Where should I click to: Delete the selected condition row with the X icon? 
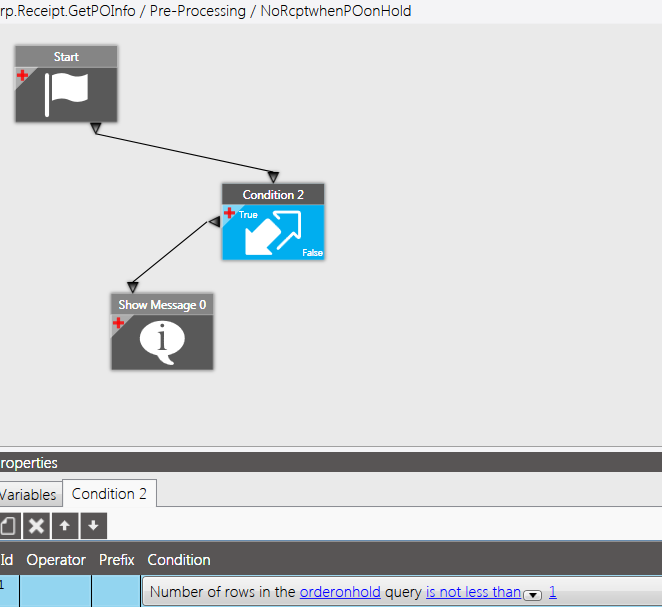[x=36, y=526]
